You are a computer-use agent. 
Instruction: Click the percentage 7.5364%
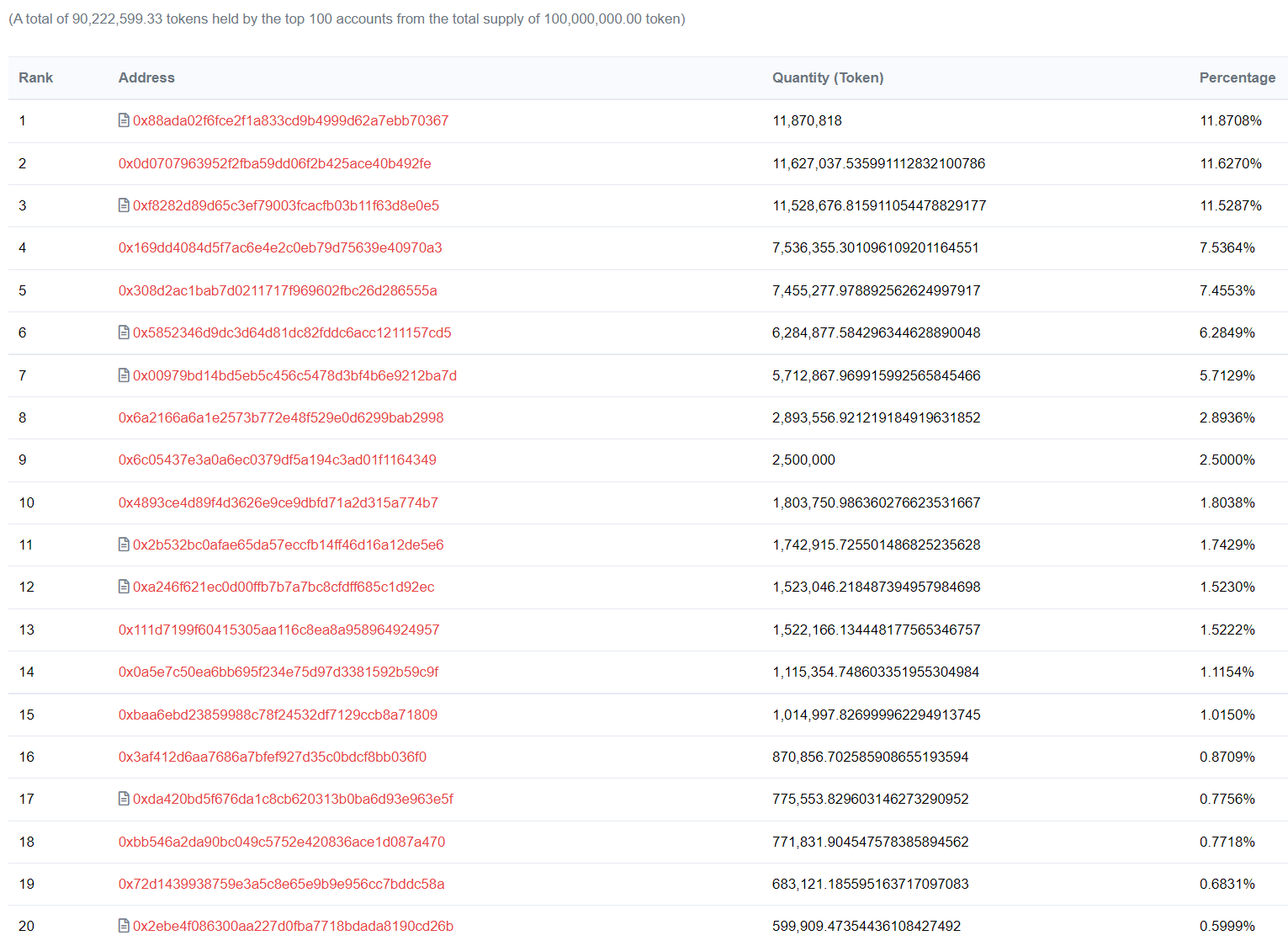[1227, 247]
